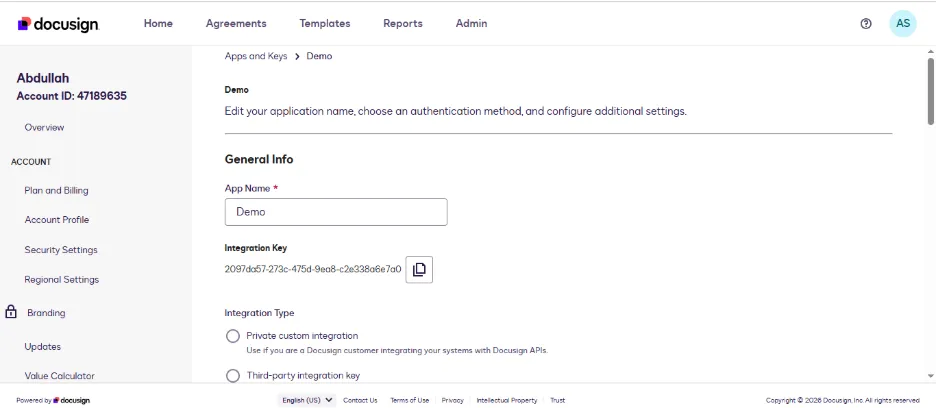Click the Demo breadcrumb item
This screenshot has width=936, height=408.
[x=319, y=56]
